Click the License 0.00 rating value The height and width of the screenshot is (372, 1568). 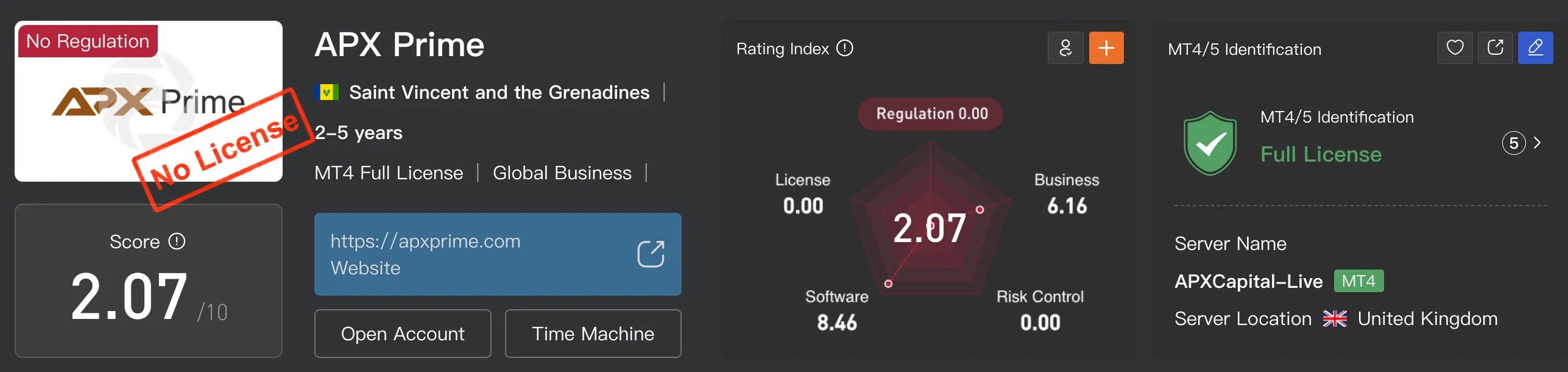click(x=803, y=206)
